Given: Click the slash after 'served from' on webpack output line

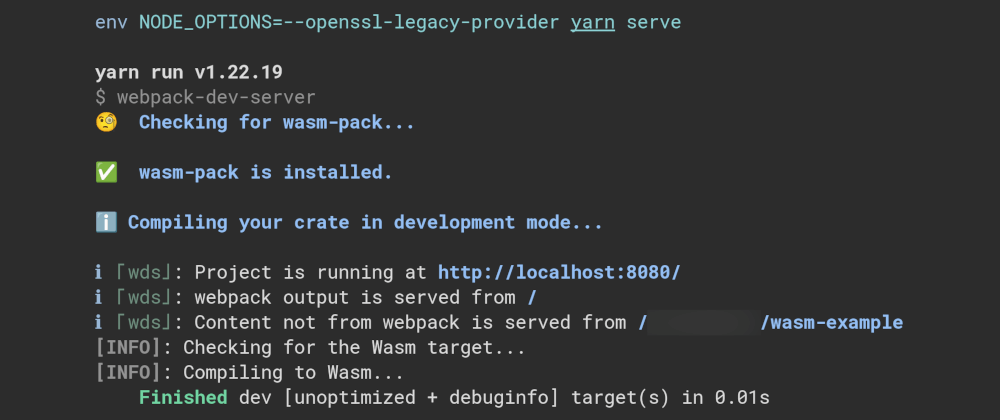Looking at the screenshot, I should [x=532, y=298].
